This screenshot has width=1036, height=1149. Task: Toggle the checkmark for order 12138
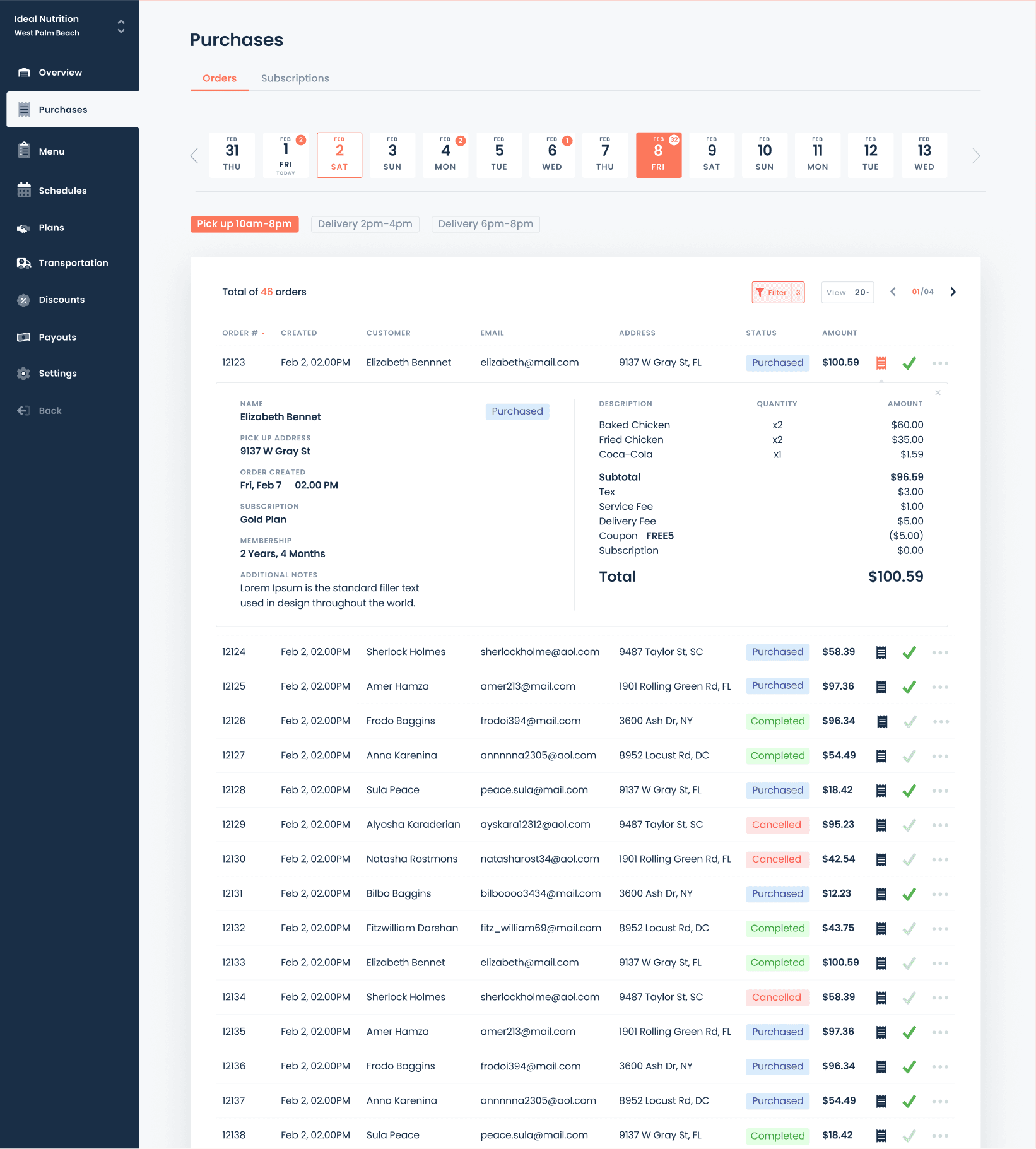coord(909,1136)
